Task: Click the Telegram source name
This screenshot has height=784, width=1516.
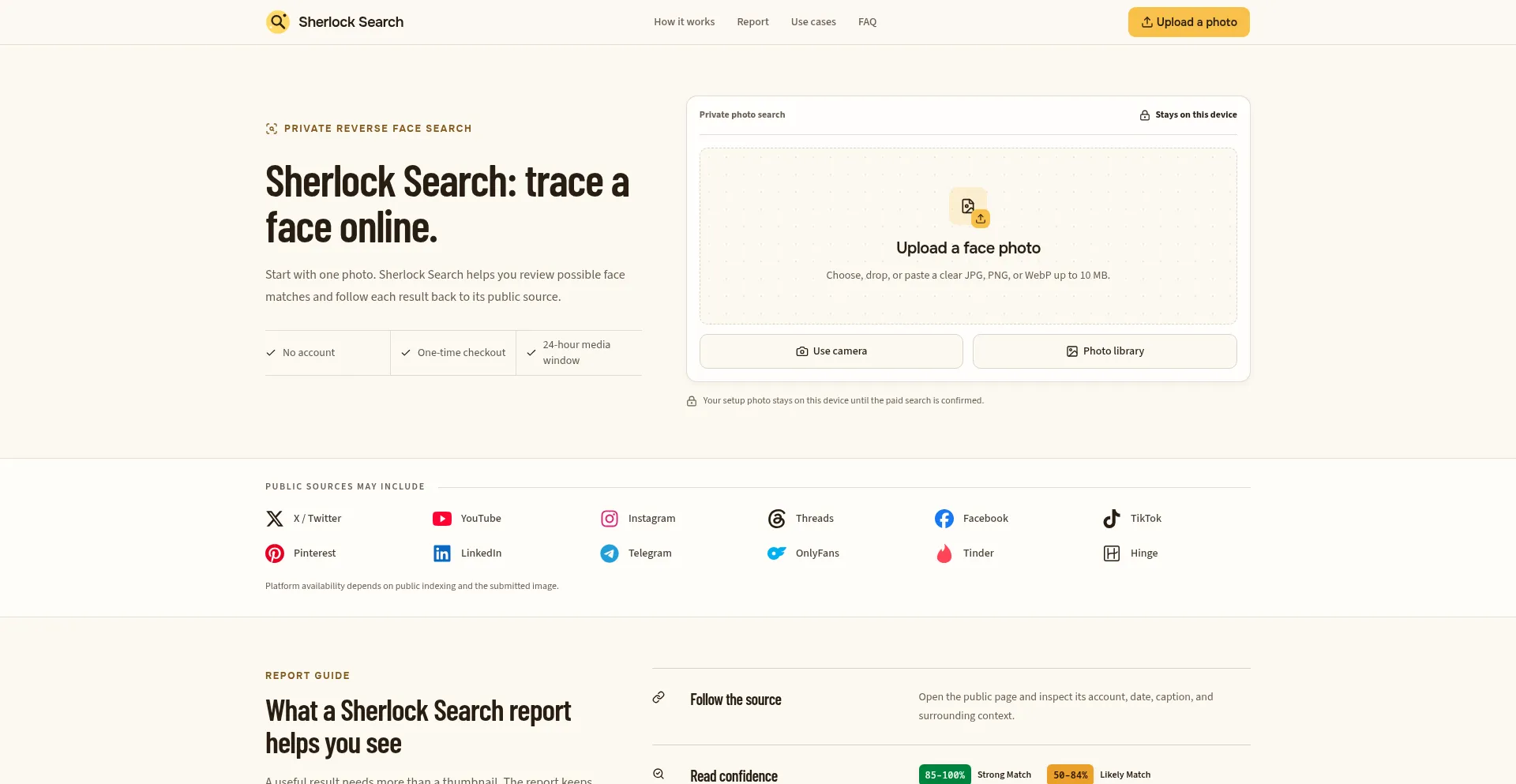Action: [650, 553]
